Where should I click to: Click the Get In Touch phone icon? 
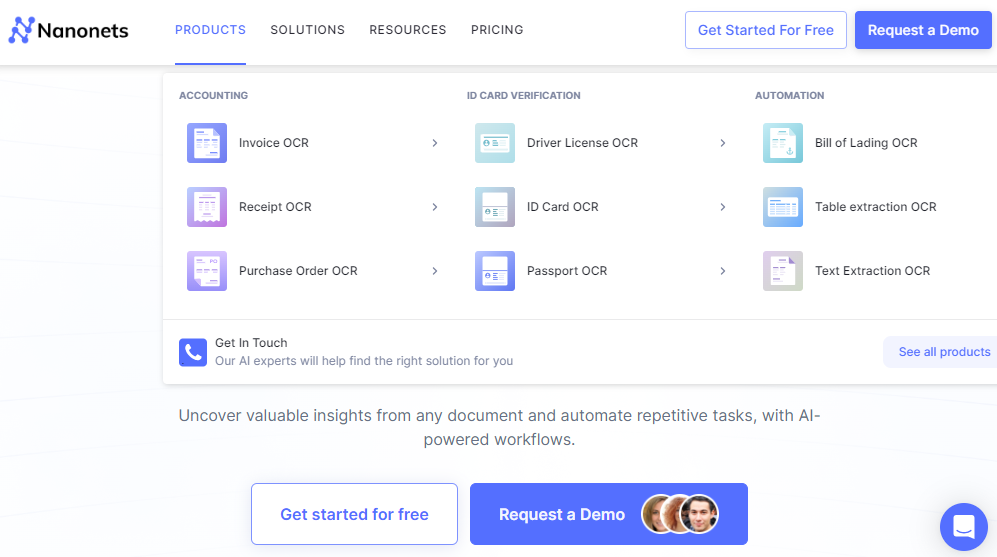click(x=193, y=352)
